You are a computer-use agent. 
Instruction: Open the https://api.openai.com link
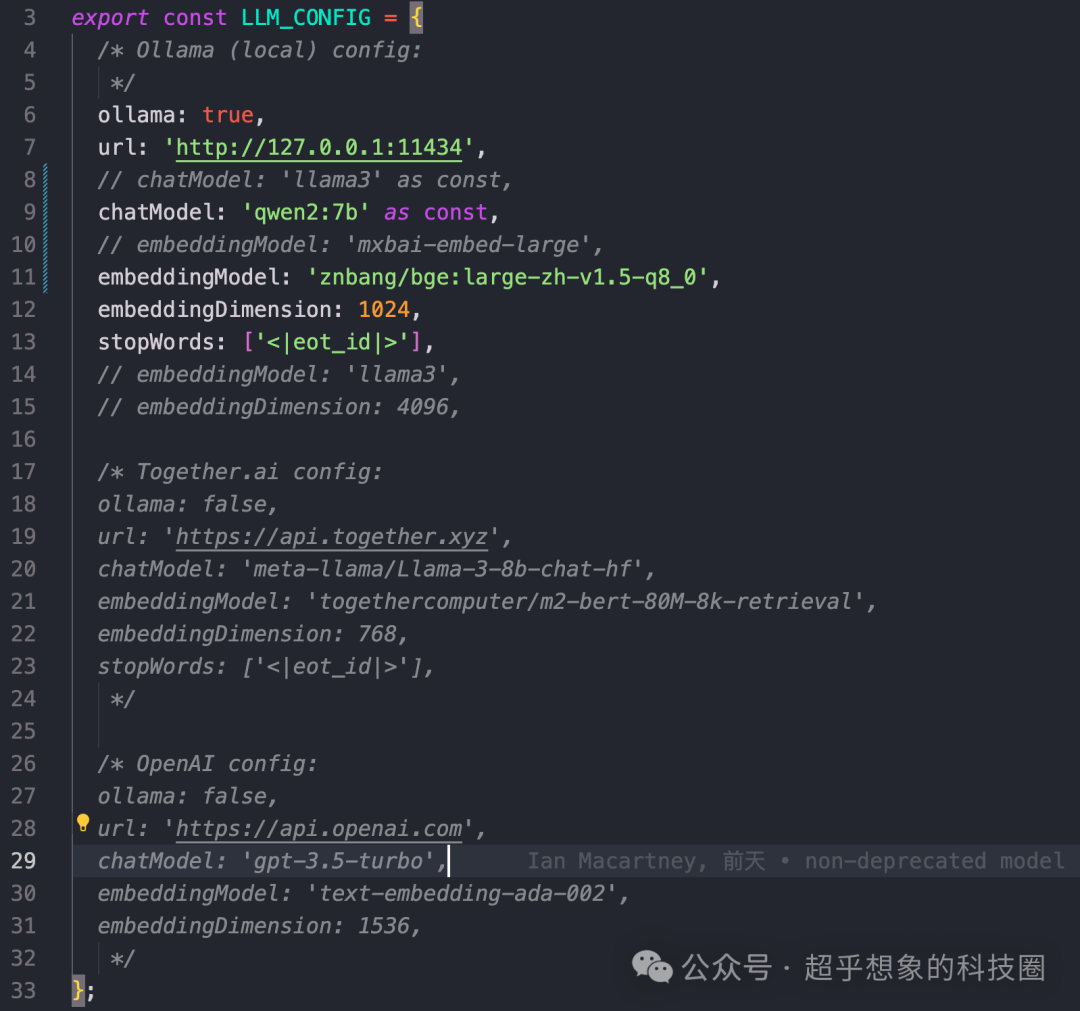tap(318, 829)
